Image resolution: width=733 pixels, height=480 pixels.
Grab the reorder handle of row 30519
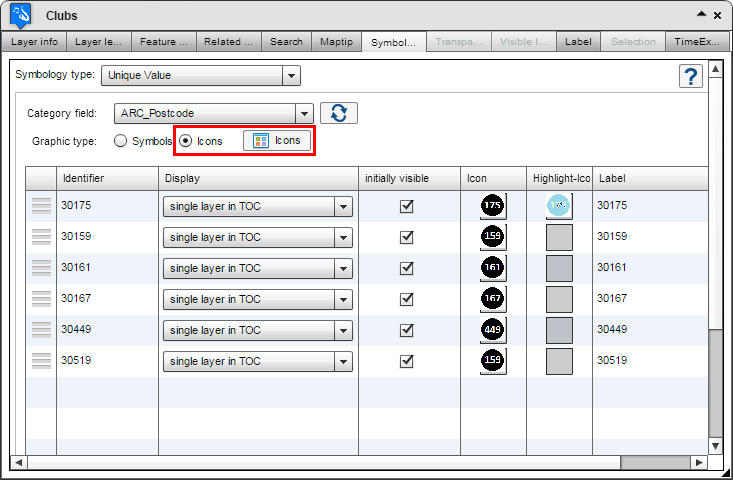pos(41,361)
